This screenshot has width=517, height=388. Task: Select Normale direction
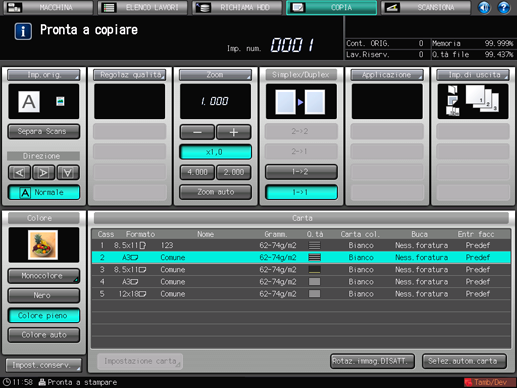tap(44, 192)
